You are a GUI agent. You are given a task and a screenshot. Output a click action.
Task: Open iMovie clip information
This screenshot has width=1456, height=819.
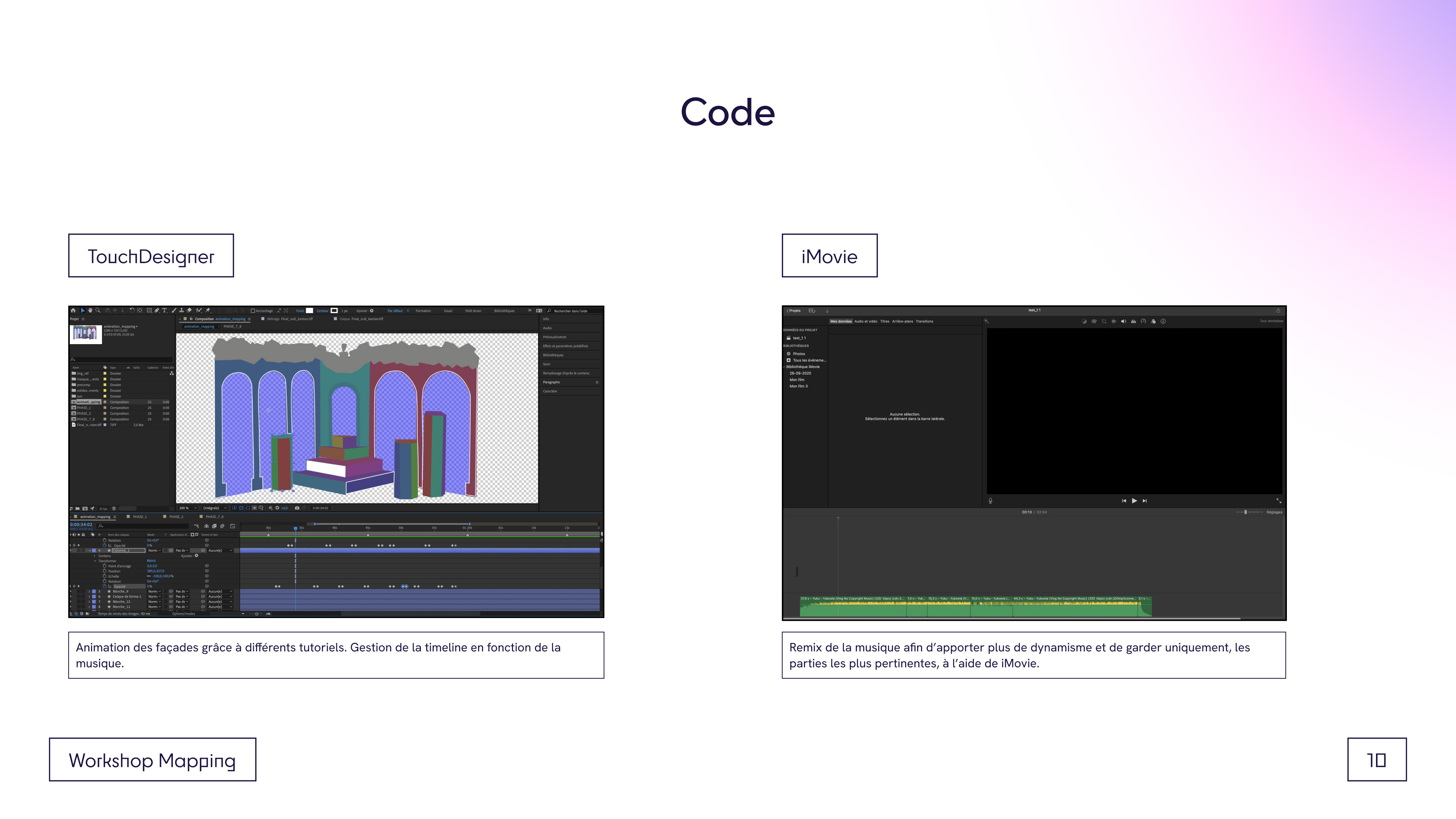1163,322
